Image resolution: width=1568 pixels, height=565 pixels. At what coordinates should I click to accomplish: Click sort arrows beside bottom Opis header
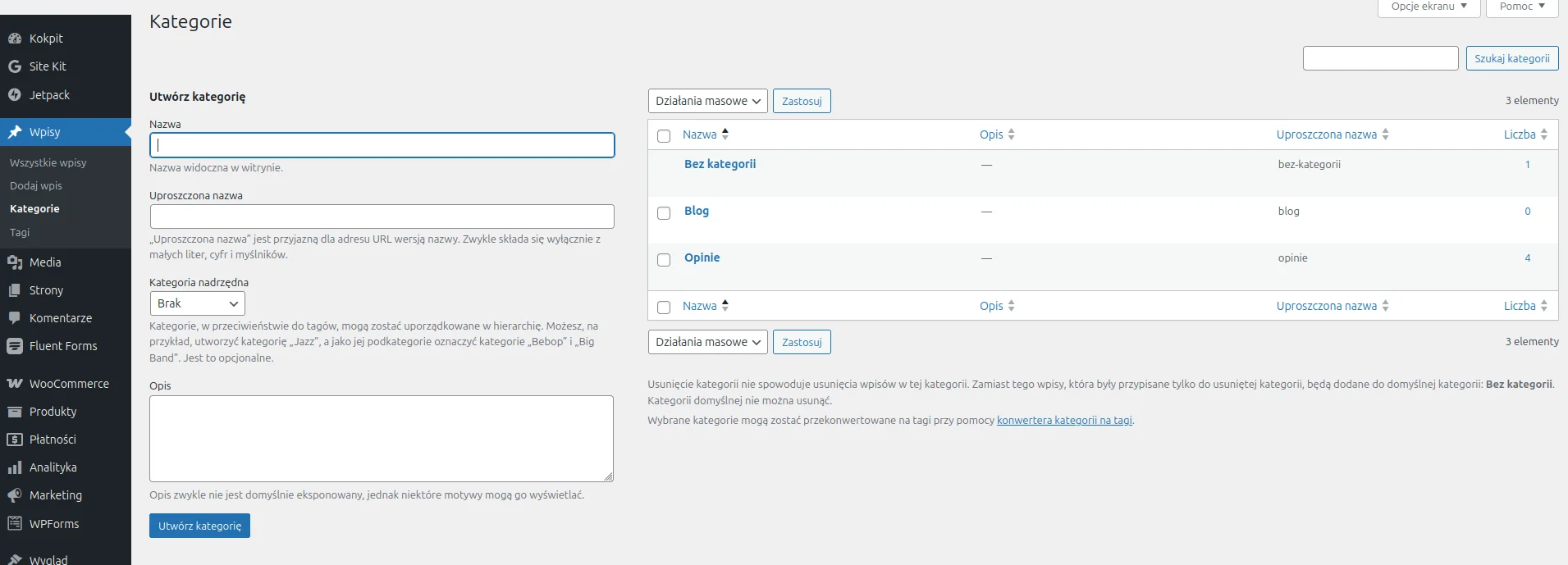(1011, 306)
